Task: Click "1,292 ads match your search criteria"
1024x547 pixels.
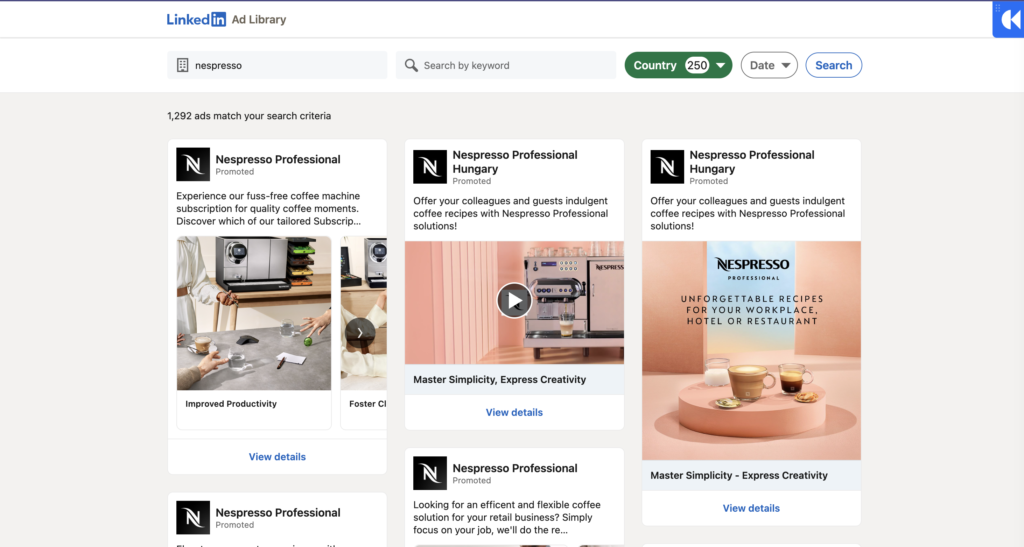Action: (249, 116)
